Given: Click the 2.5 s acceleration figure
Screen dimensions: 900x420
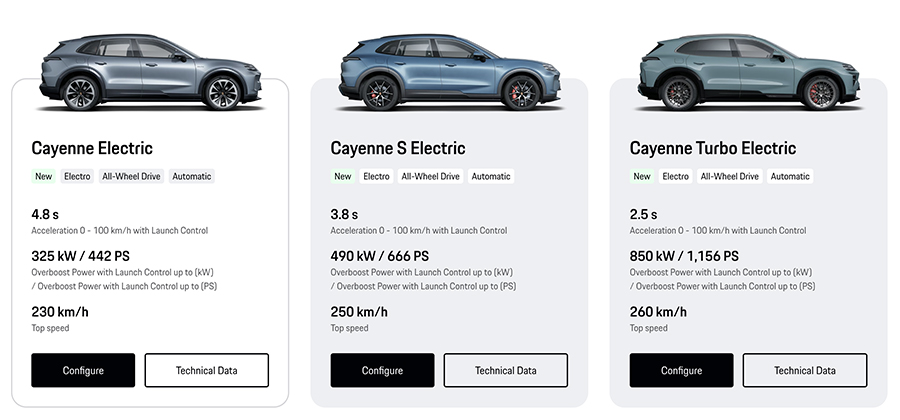Looking at the screenshot, I should [643, 214].
